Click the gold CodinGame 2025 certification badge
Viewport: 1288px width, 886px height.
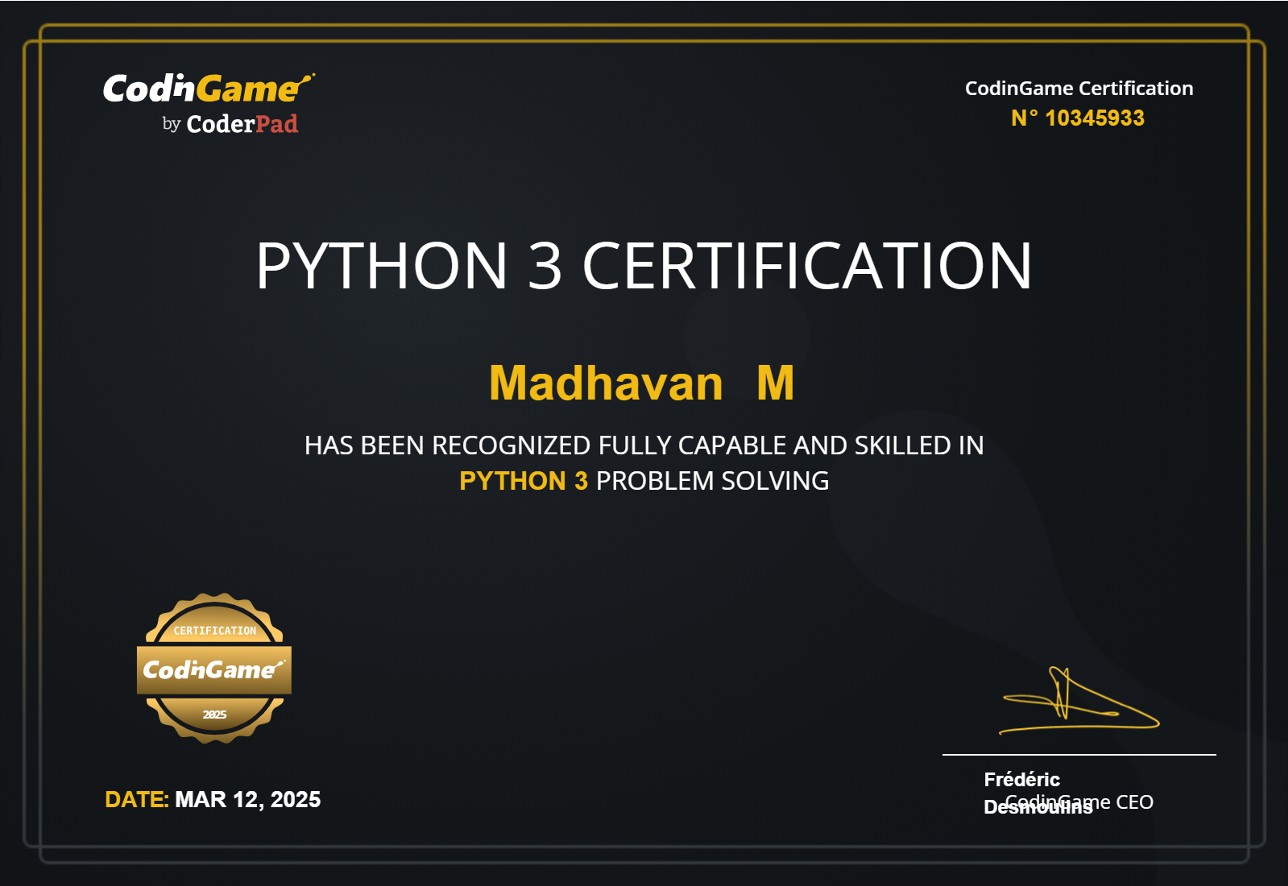click(x=214, y=669)
